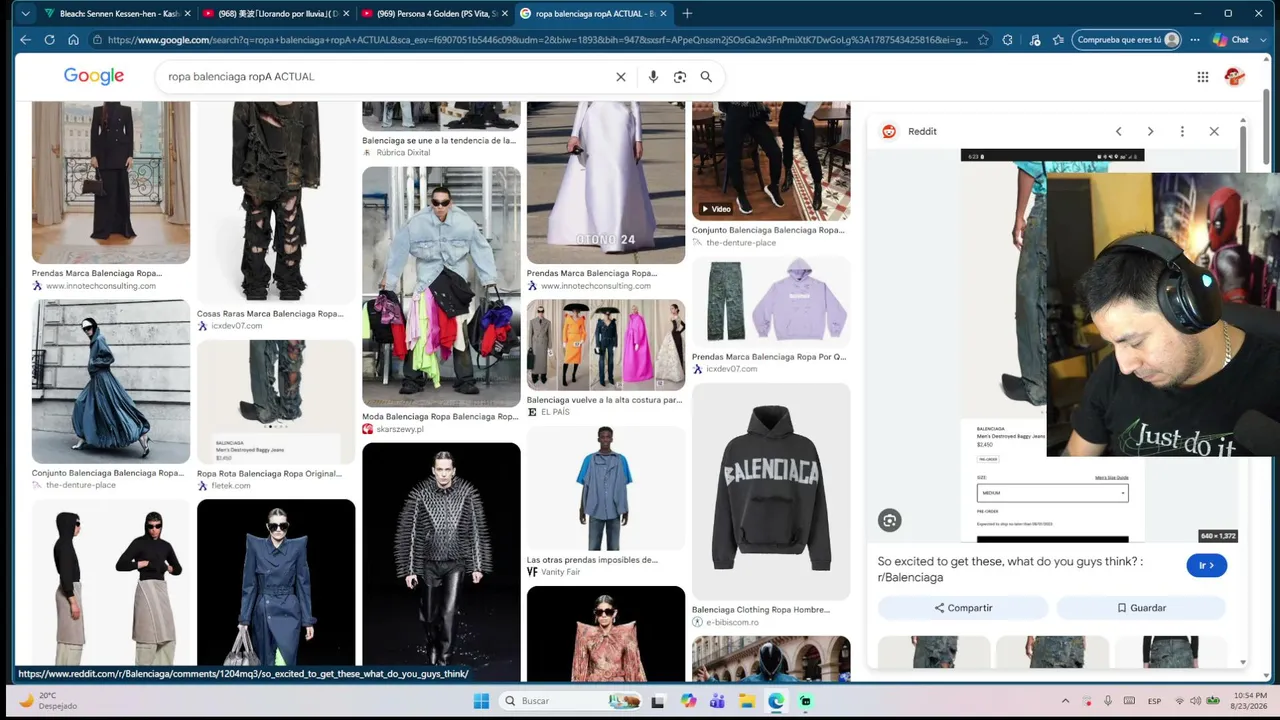Close the Bleach: Sennen Kessen-hen tab

[186, 14]
